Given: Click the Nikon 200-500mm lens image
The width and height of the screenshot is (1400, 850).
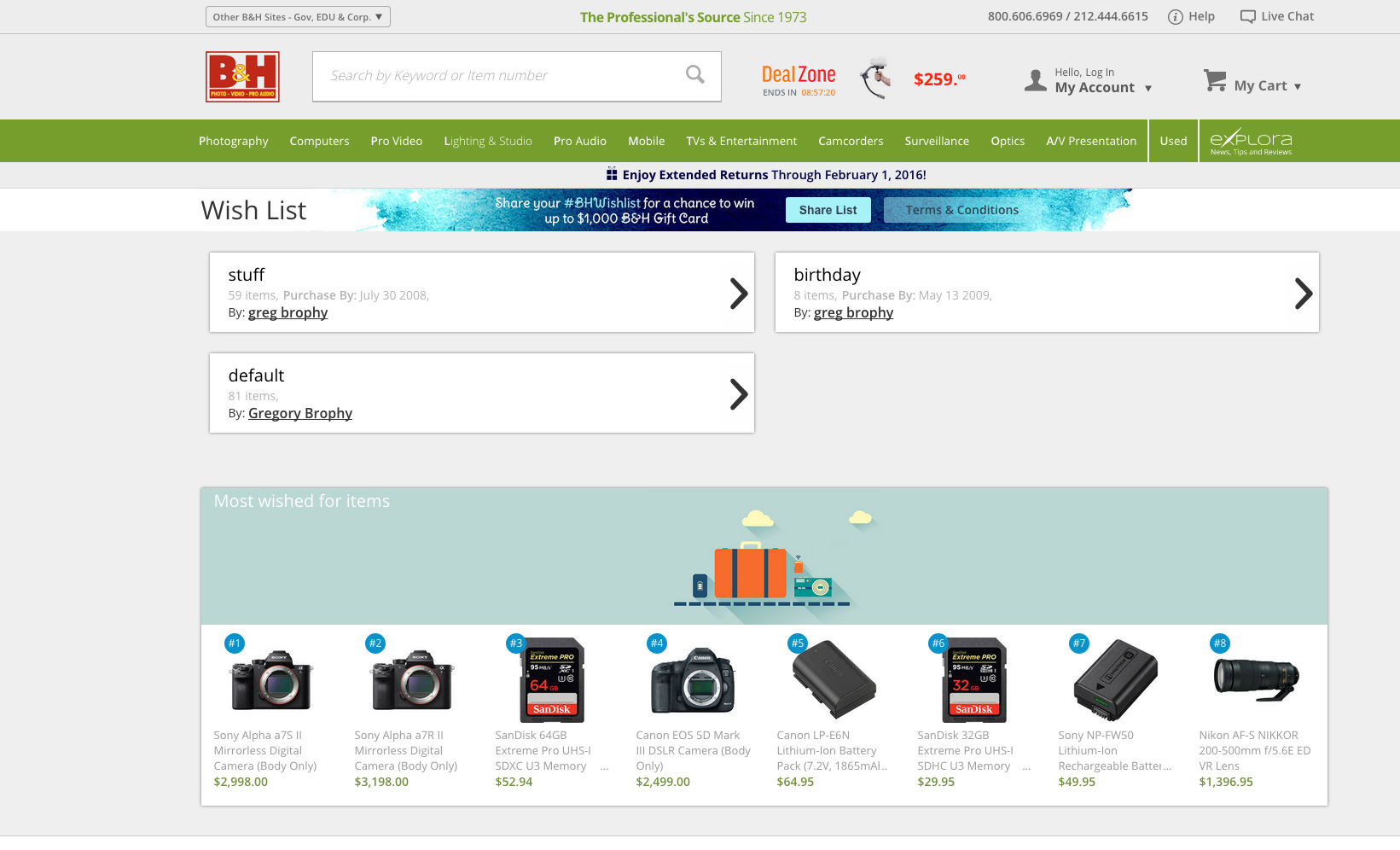Looking at the screenshot, I should pyautogui.click(x=1256, y=678).
